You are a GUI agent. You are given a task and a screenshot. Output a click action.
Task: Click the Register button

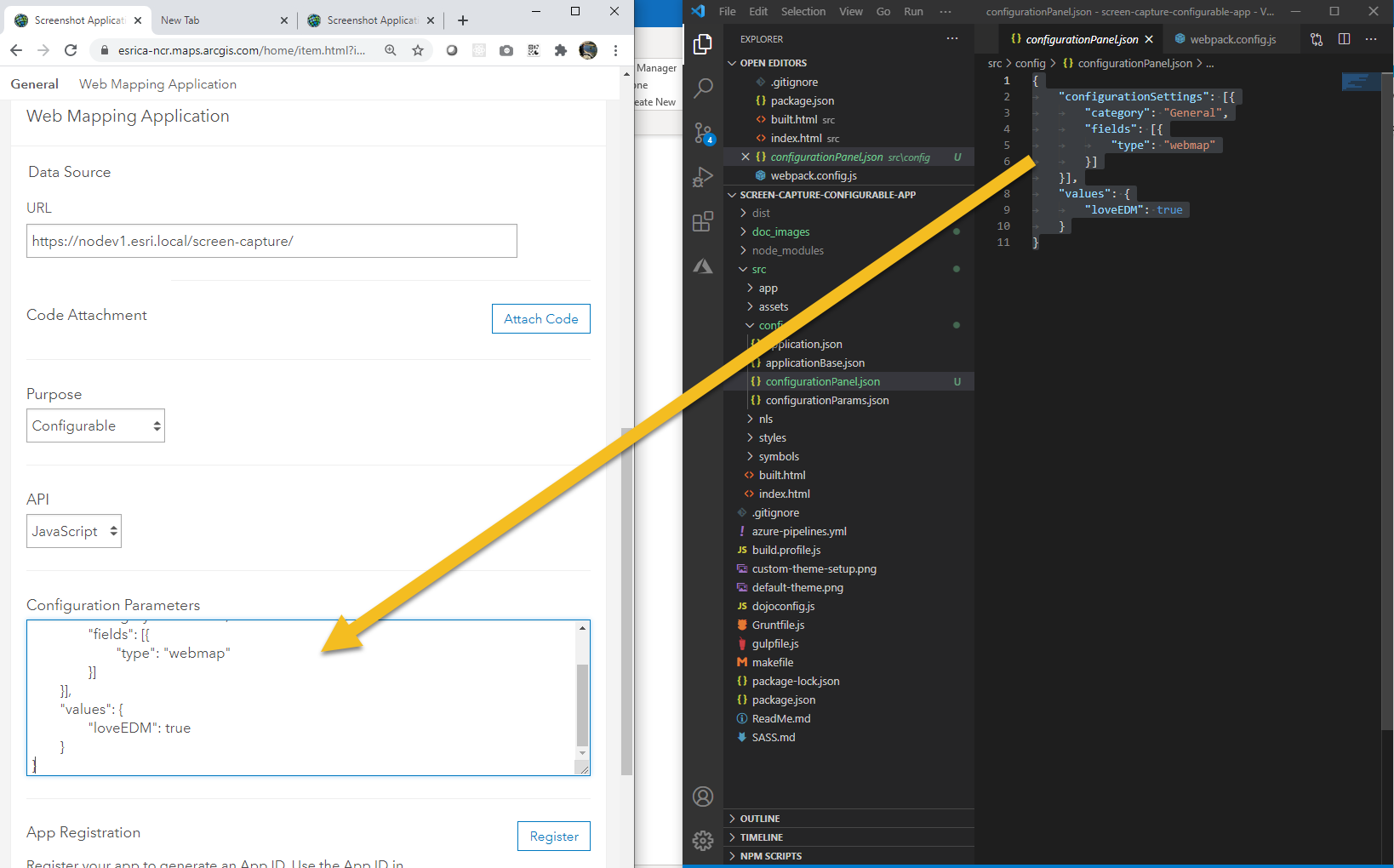tap(554, 837)
